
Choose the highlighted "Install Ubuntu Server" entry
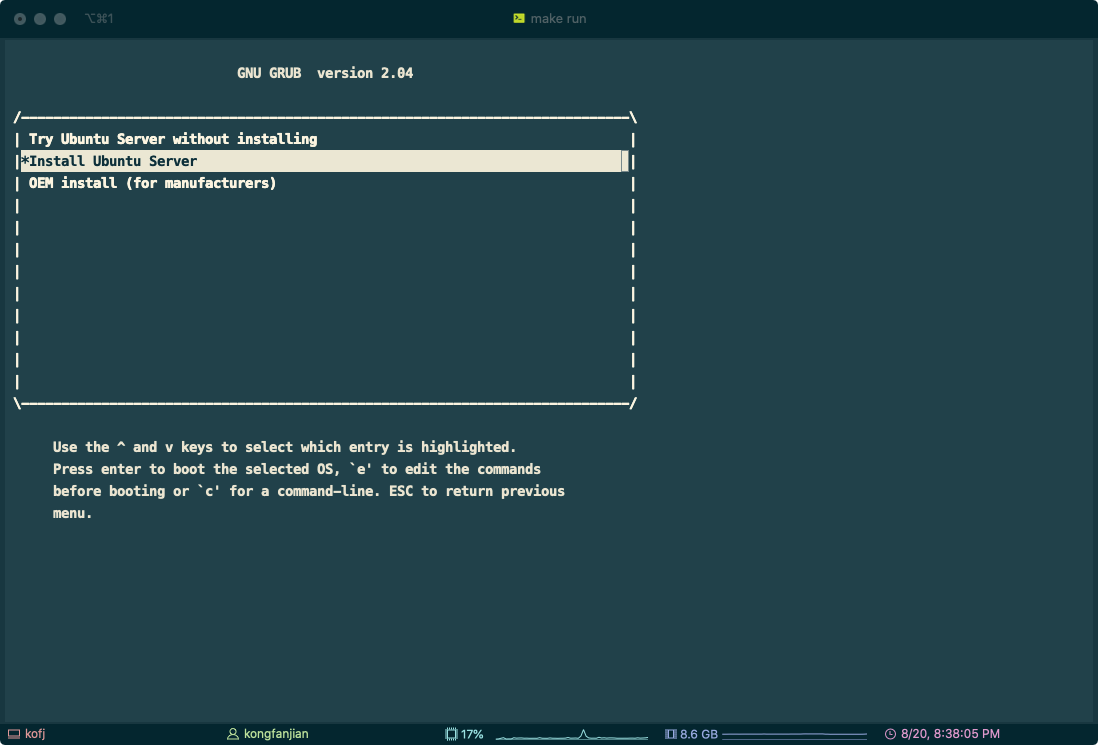(113, 161)
